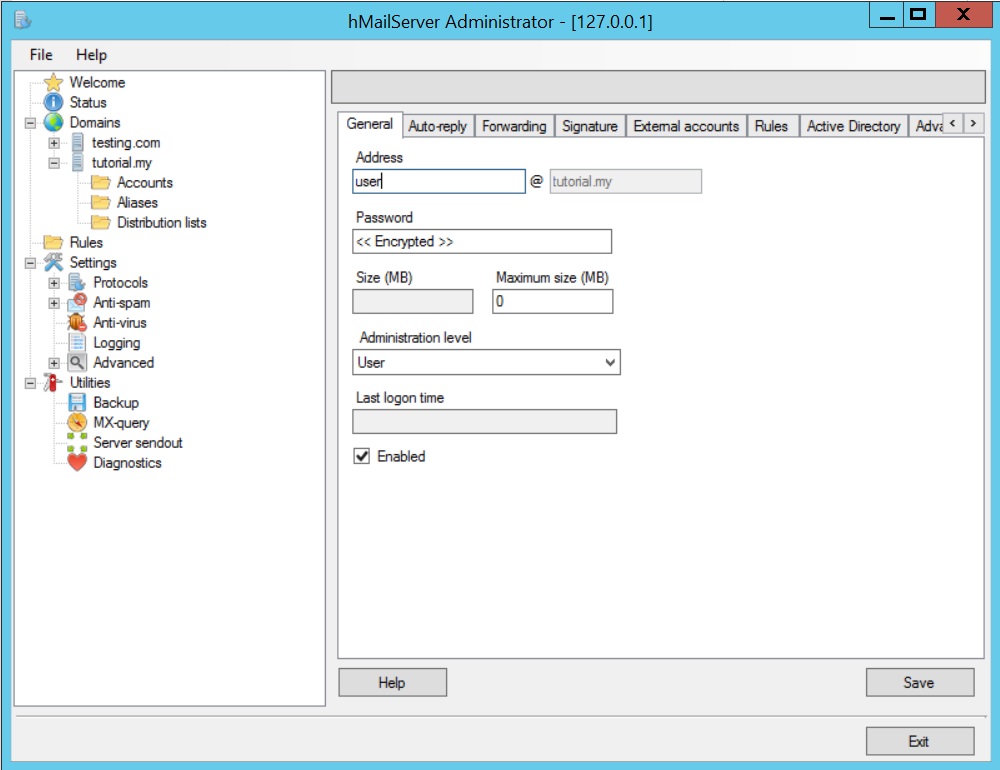The width and height of the screenshot is (1000, 770).
Task: Select the Protocols icon
Action: 77,282
